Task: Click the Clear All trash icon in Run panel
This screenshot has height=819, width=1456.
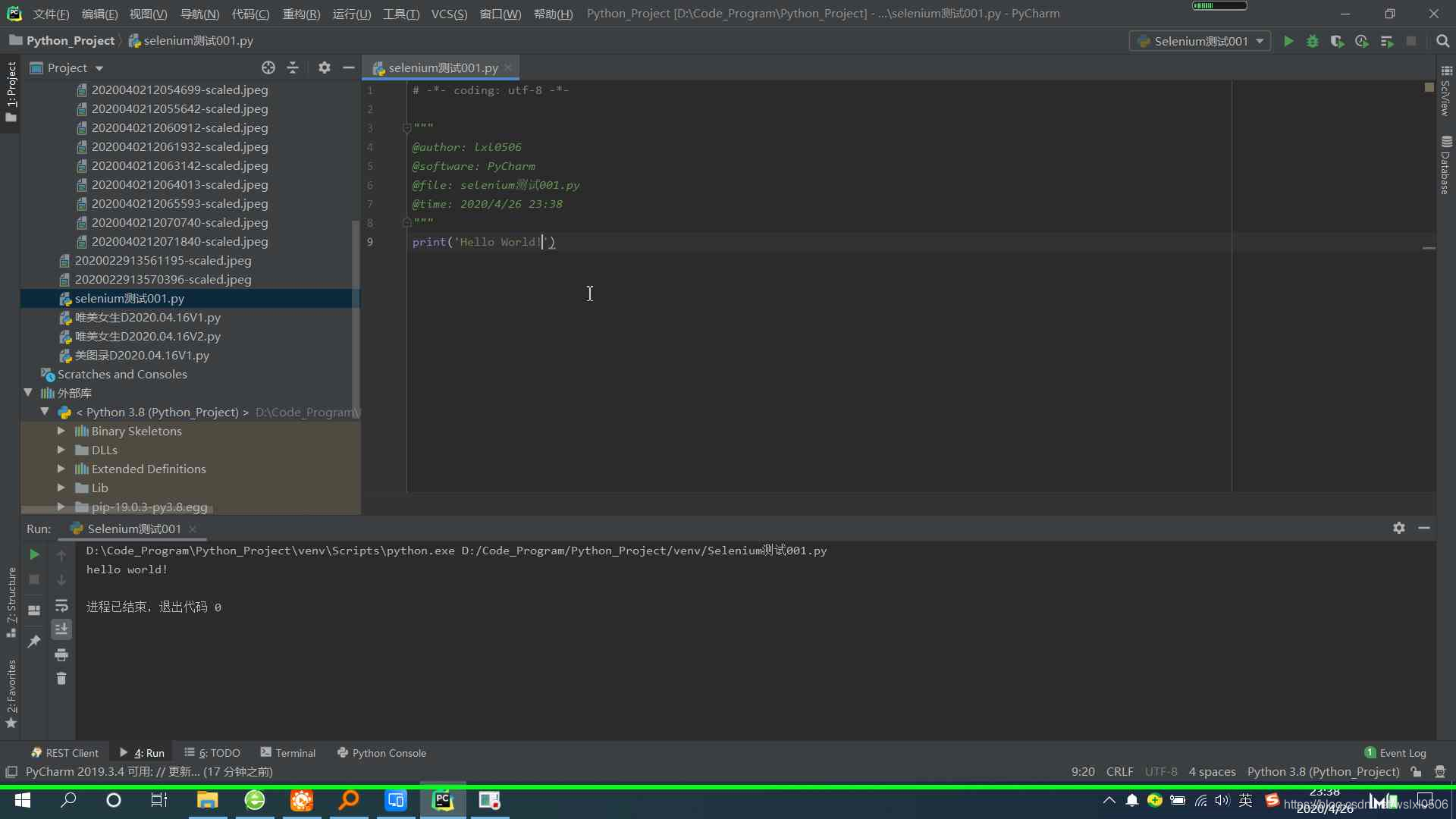Action: [61, 679]
